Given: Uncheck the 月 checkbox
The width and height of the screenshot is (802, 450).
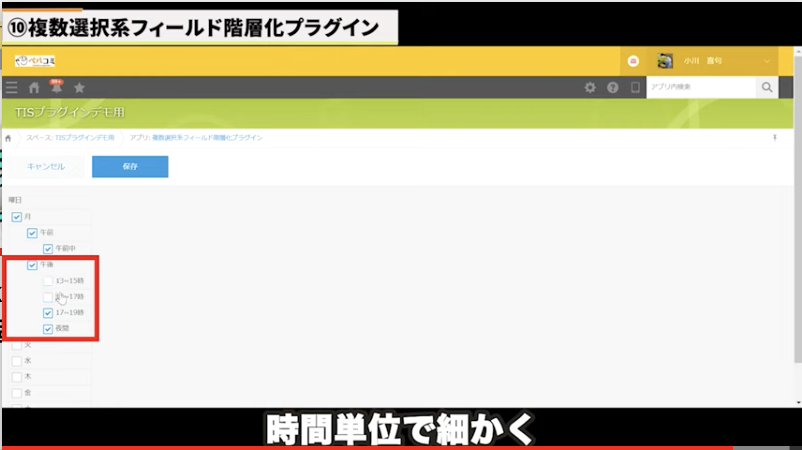Looking at the screenshot, I should tap(17, 217).
